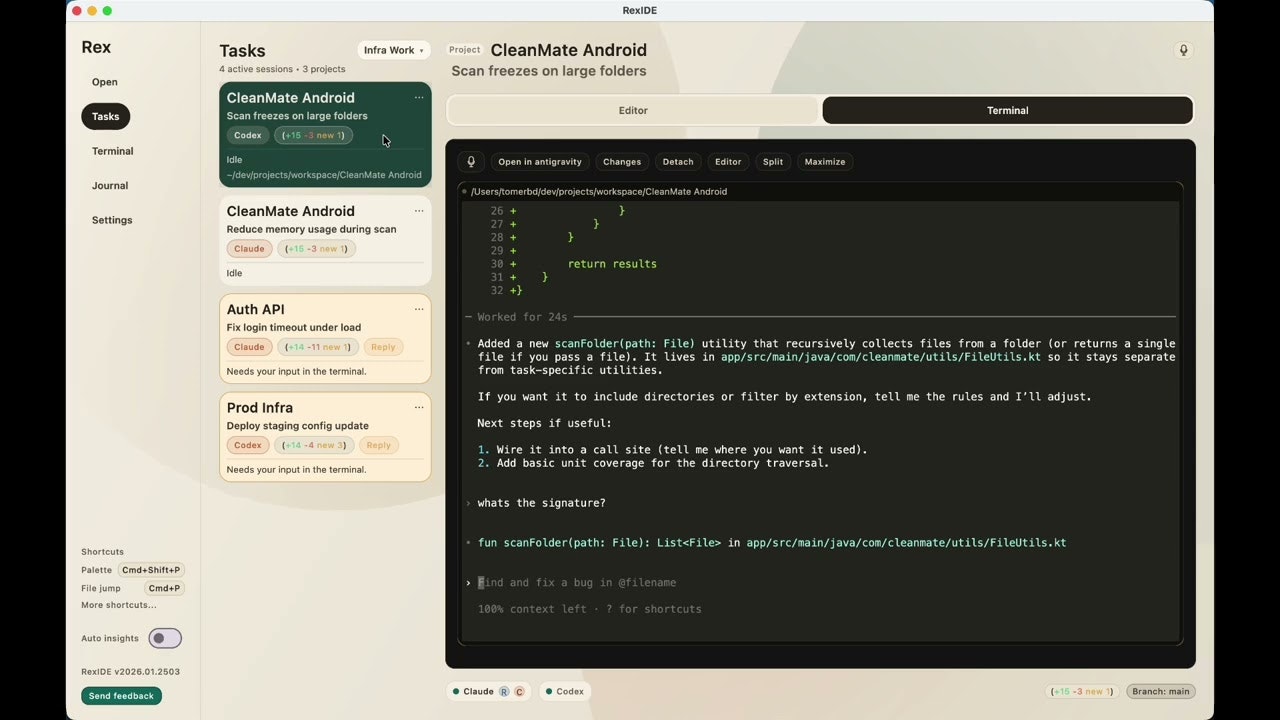1280x720 pixels.
Task: Click the +14 -4 new 3 diff badge
Action: coord(314,445)
